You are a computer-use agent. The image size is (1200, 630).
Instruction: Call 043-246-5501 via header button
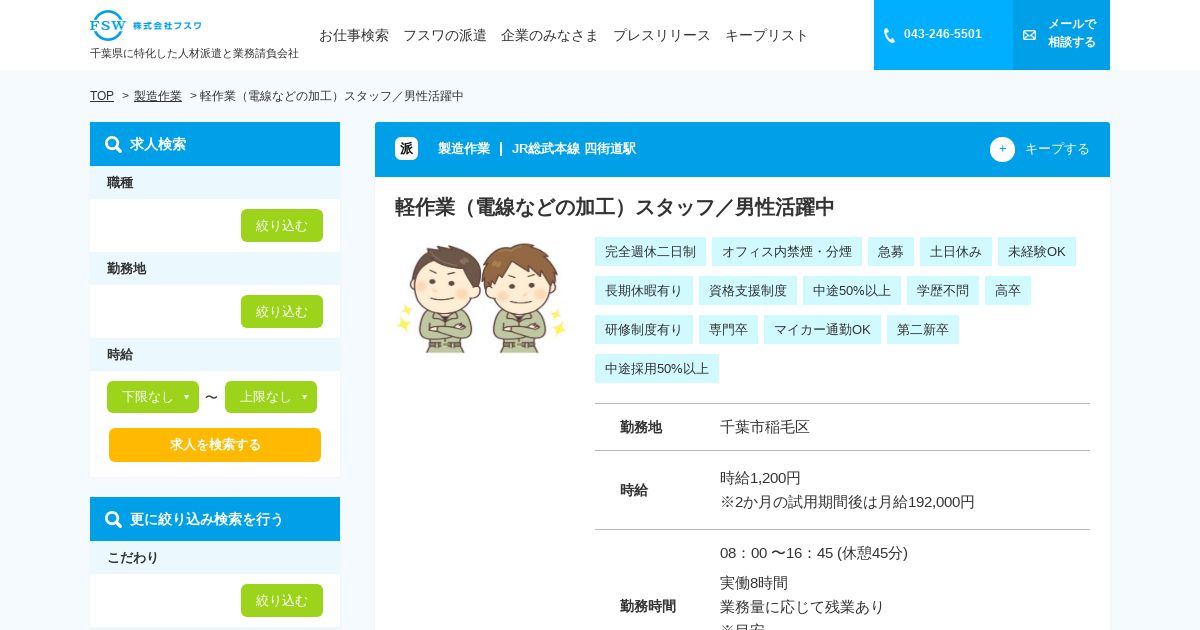pyautogui.click(x=943, y=35)
